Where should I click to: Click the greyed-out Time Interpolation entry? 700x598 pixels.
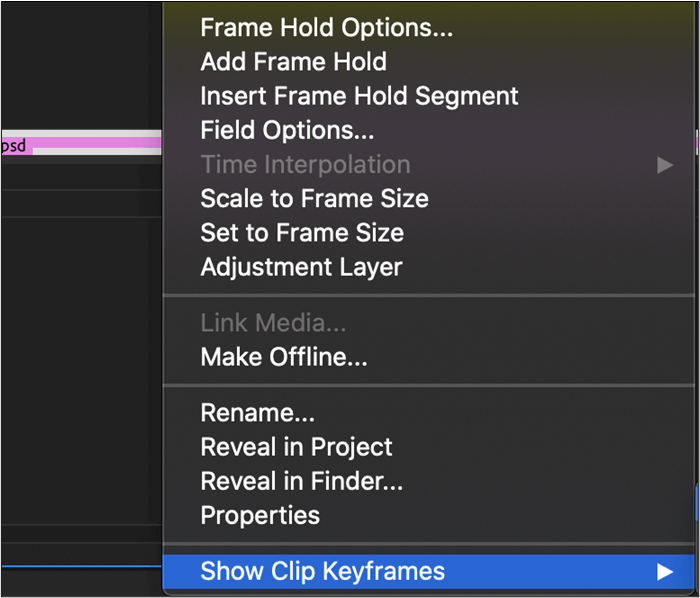pyautogui.click(x=305, y=164)
